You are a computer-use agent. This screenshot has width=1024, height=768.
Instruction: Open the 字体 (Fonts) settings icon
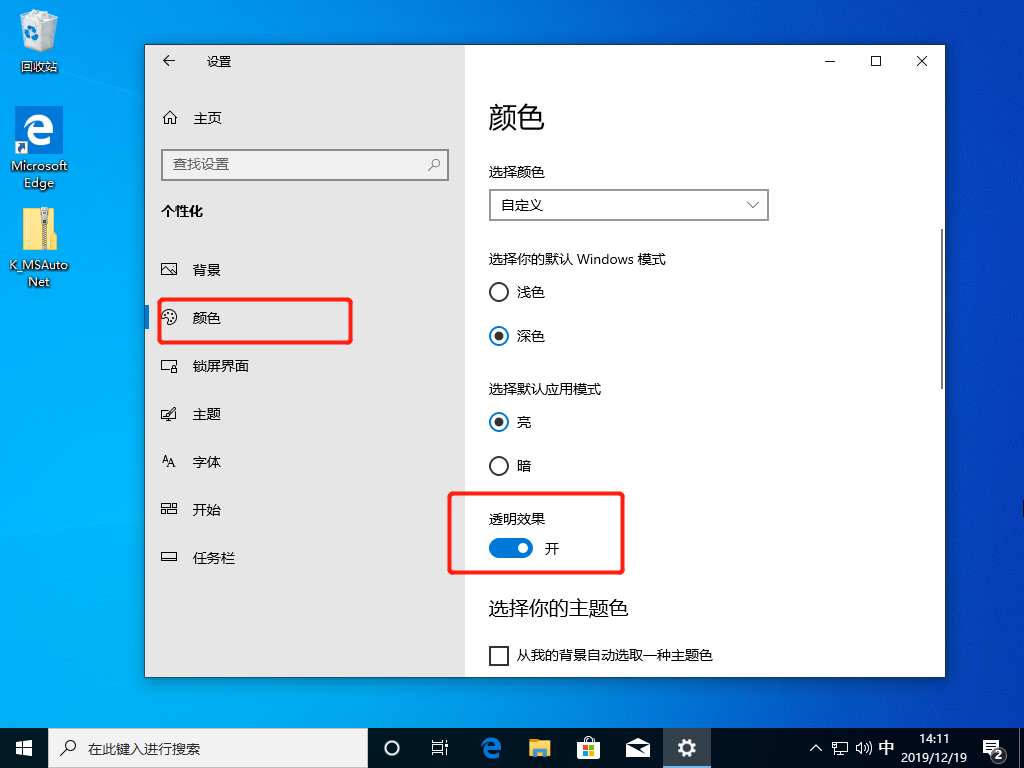[170, 461]
